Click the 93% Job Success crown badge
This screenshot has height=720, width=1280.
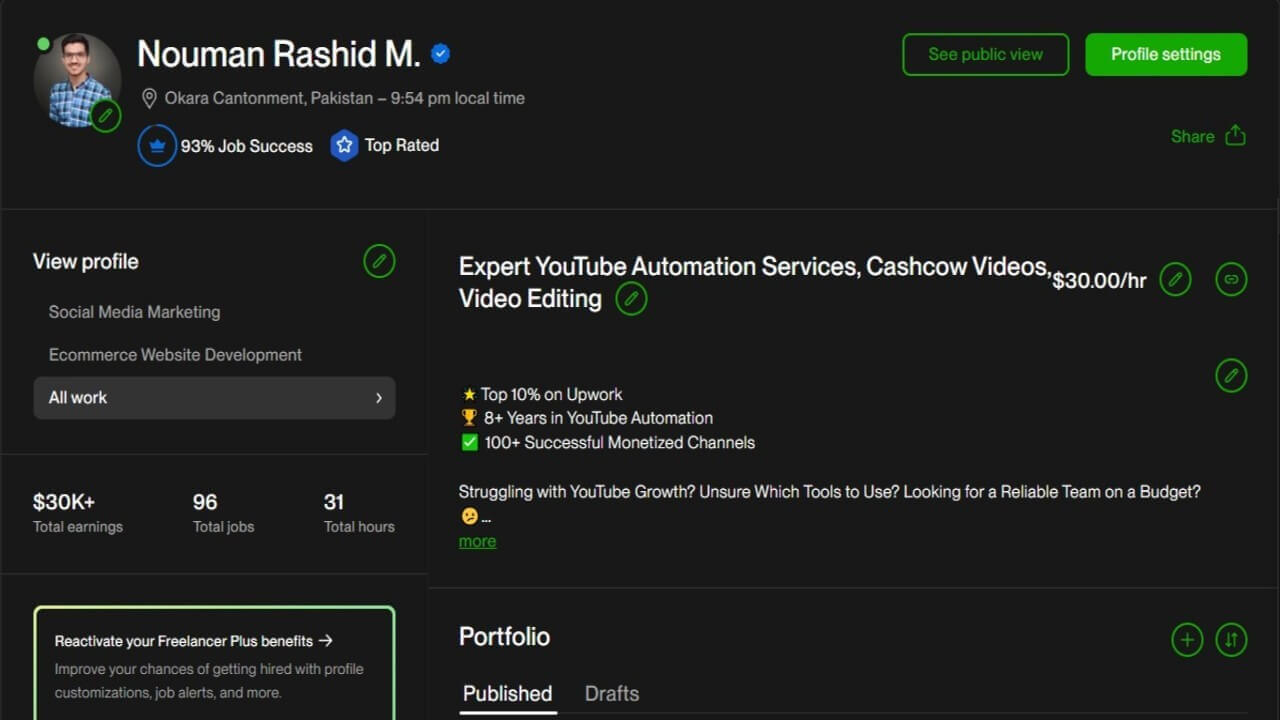pyautogui.click(x=157, y=146)
